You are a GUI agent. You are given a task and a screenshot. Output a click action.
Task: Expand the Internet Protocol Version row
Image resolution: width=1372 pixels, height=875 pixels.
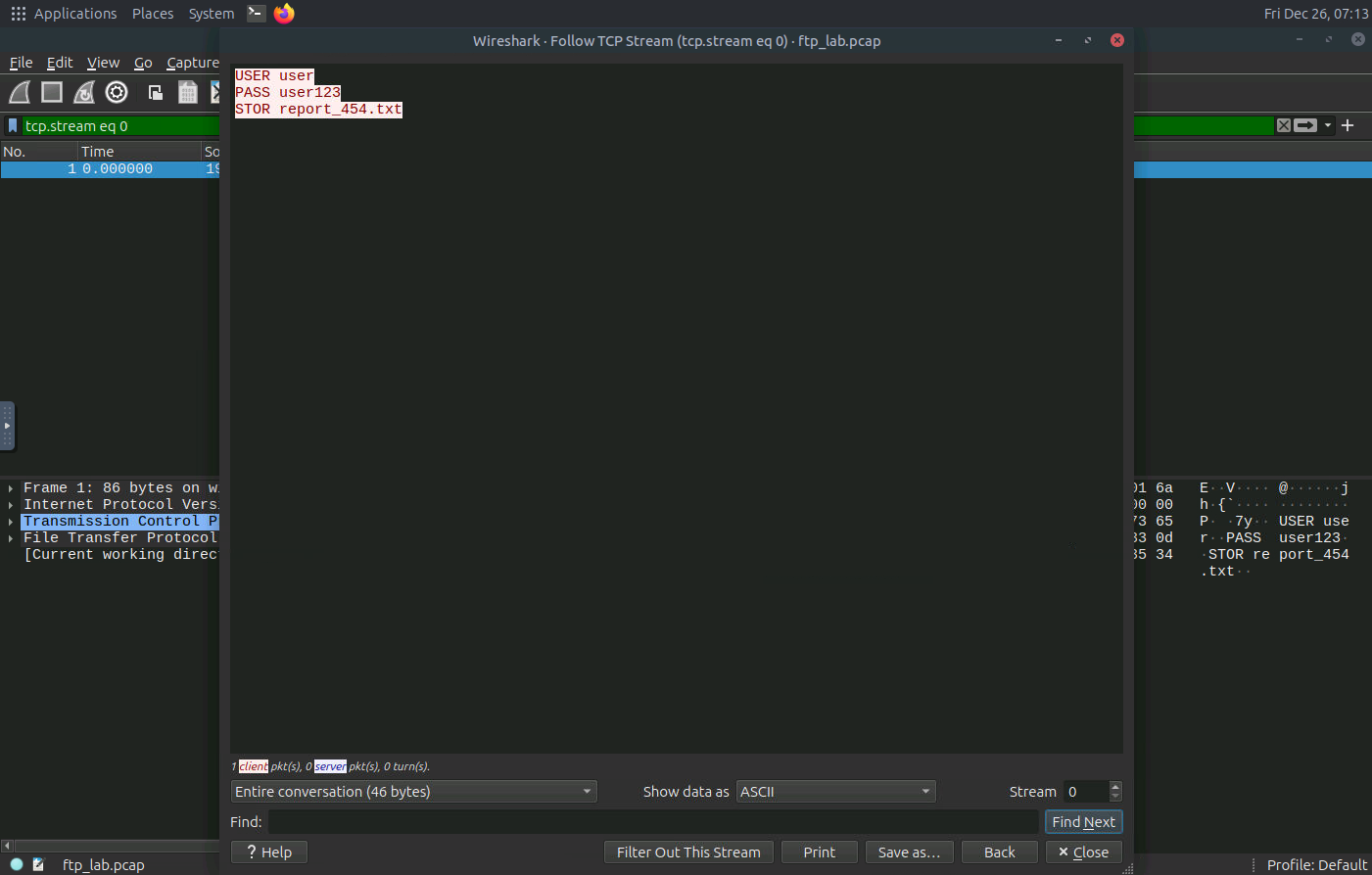point(11,504)
